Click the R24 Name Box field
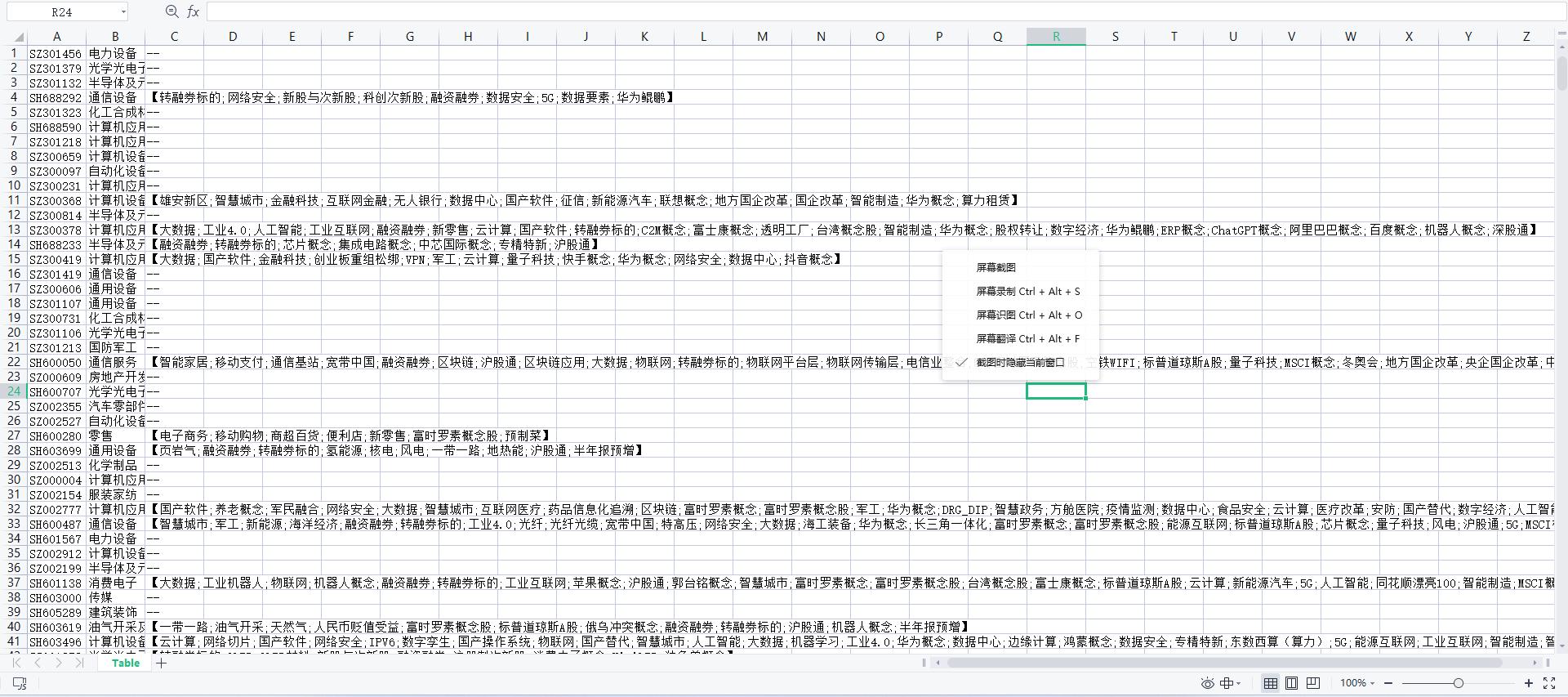This screenshot has width=1568, height=697. point(61,12)
